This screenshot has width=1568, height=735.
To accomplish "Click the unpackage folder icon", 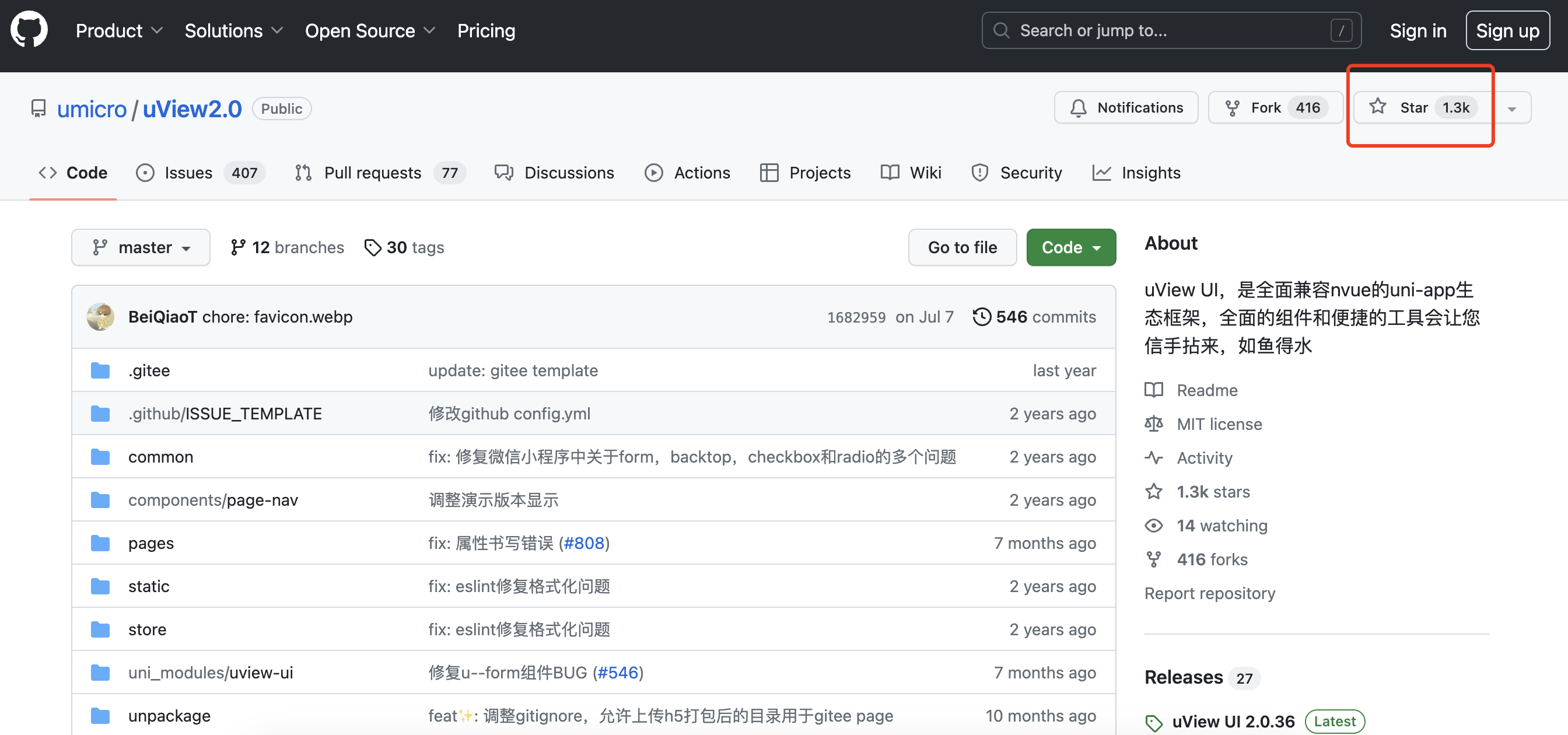I will coord(100,716).
